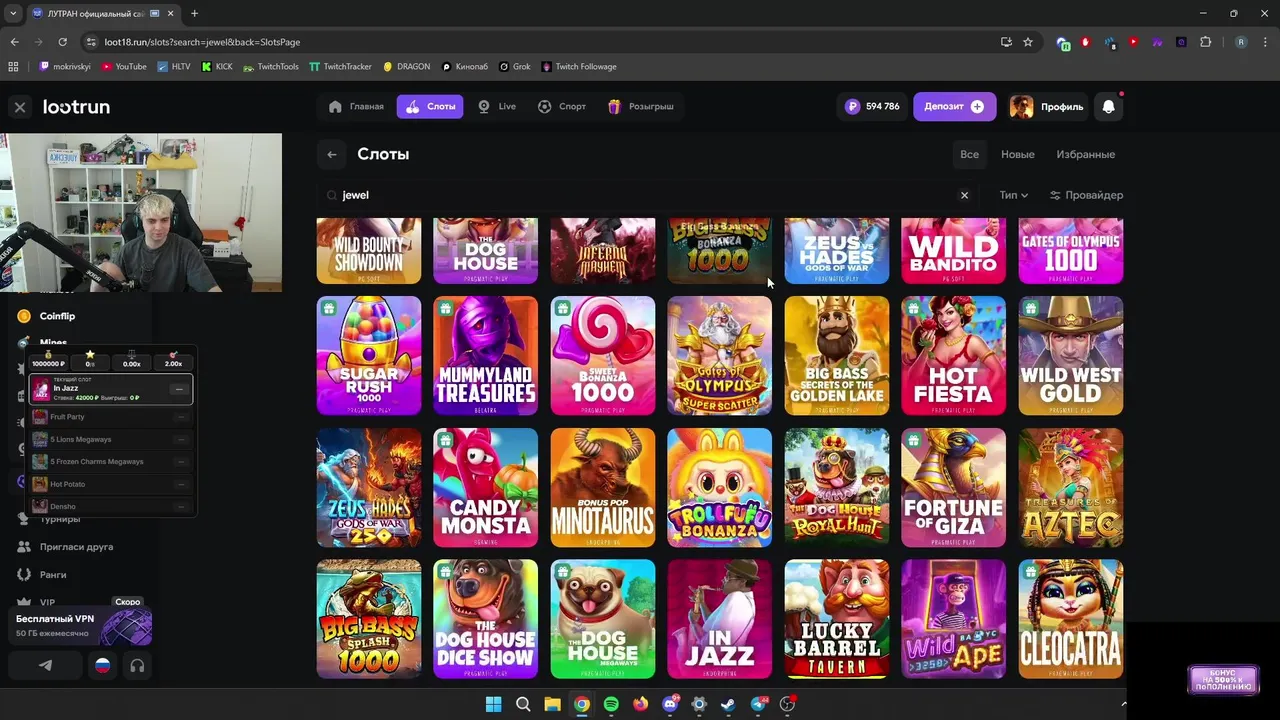Go back using the arrow beside Слоты
Image resolution: width=1280 pixels, height=720 pixels.
click(332, 154)
